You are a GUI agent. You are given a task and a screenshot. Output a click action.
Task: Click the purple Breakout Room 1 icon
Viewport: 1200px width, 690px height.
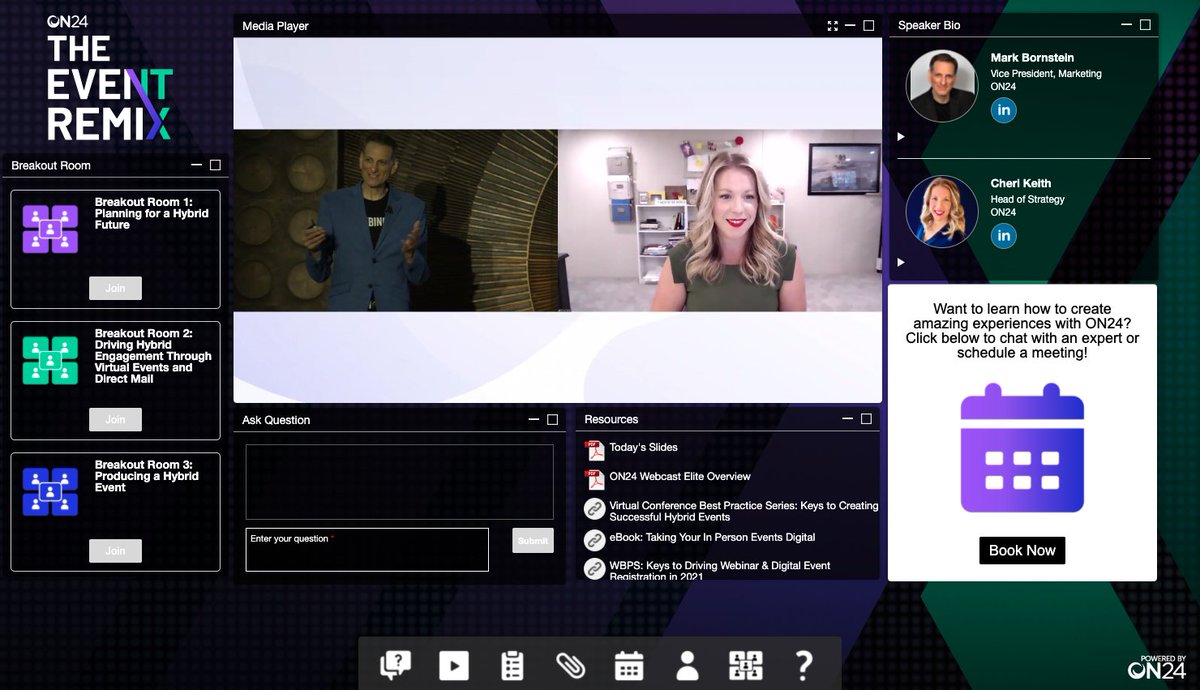50,229
